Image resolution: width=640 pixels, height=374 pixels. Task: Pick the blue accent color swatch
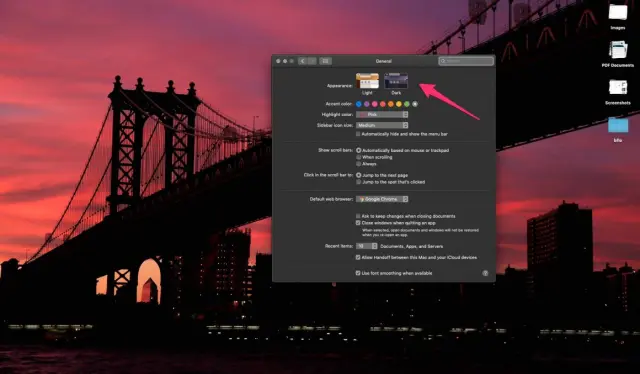click(359, 104)
